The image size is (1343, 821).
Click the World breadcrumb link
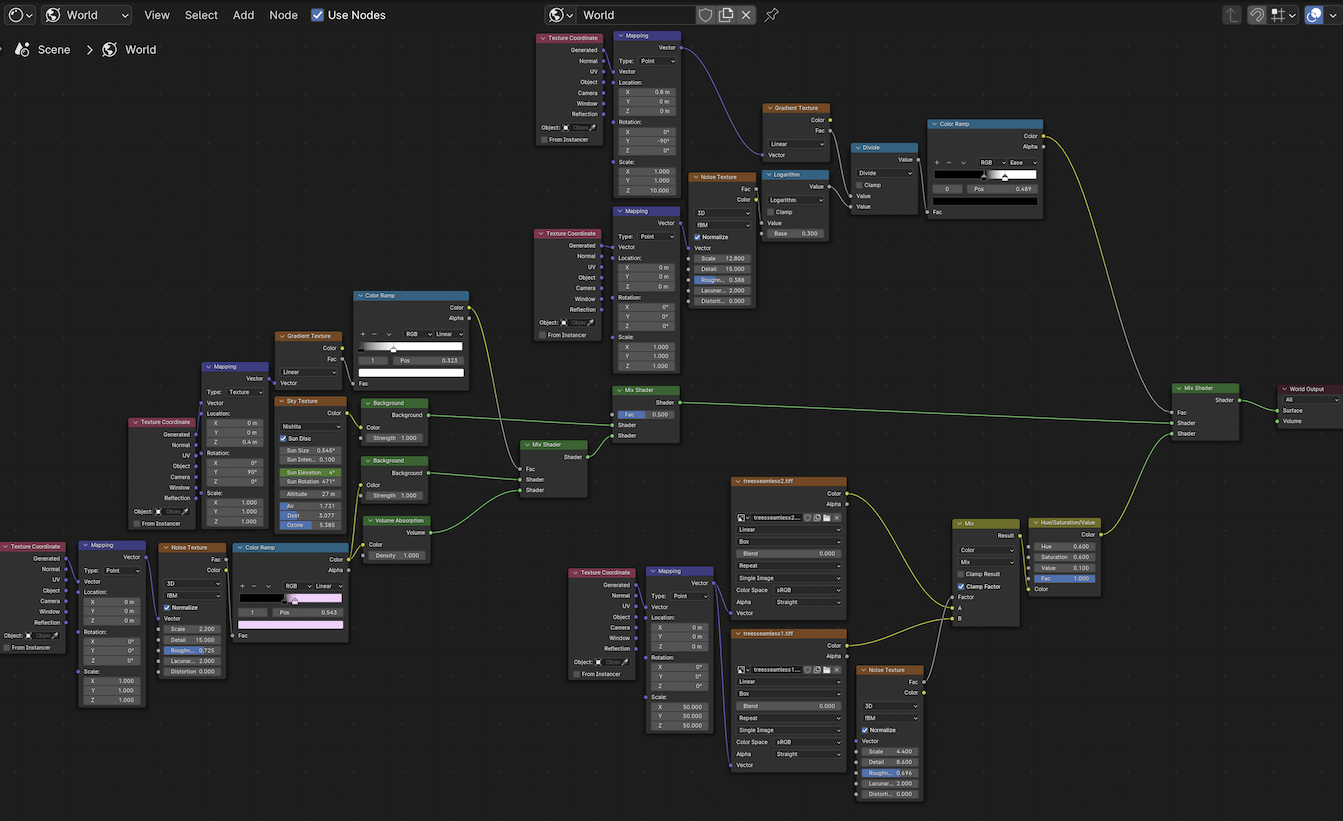pos(140,49)
